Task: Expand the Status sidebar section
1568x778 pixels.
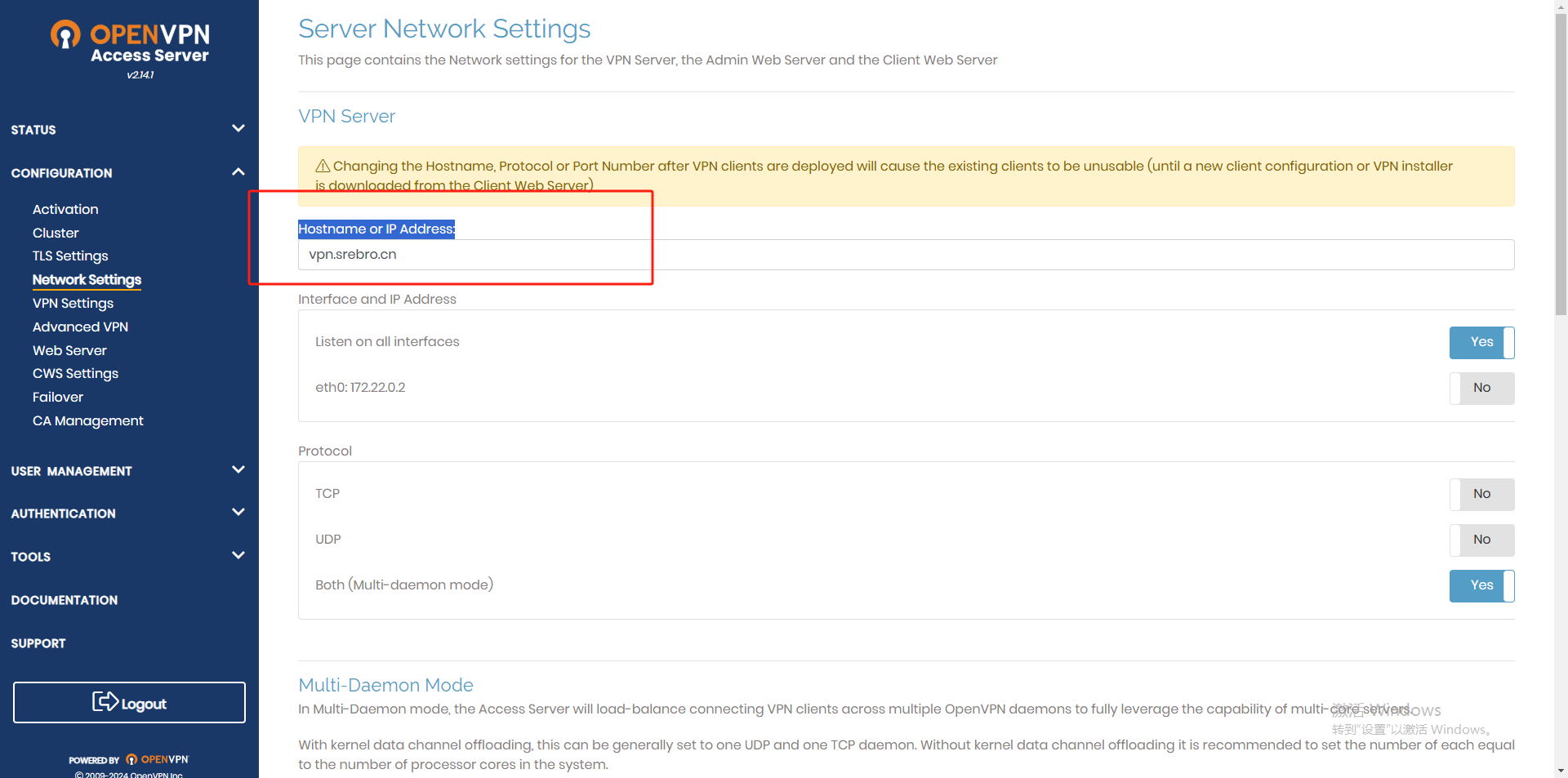Action: [x=238, y=129]
